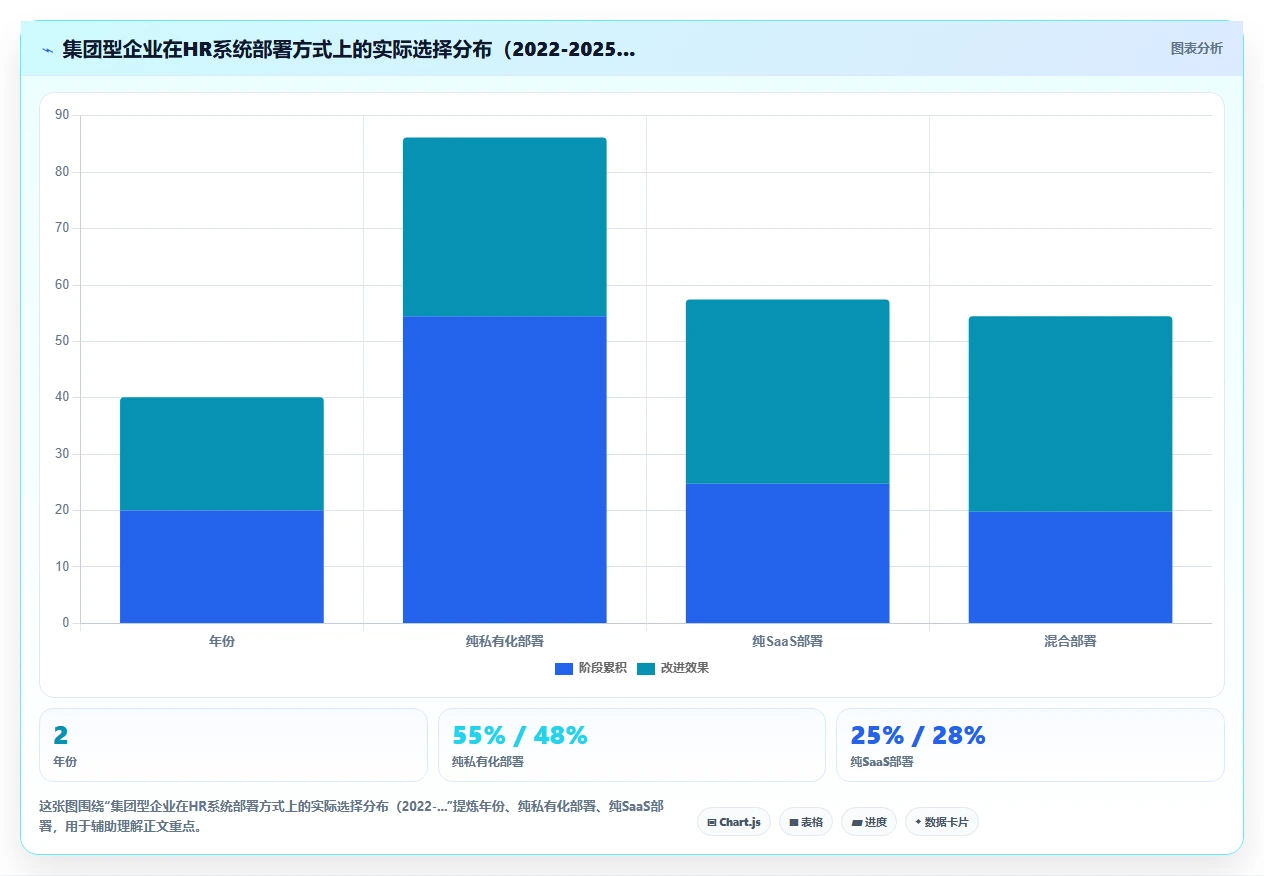Toggle the 阶段累积 legend color box
1264x876 pixels.
tap(564, 668)
